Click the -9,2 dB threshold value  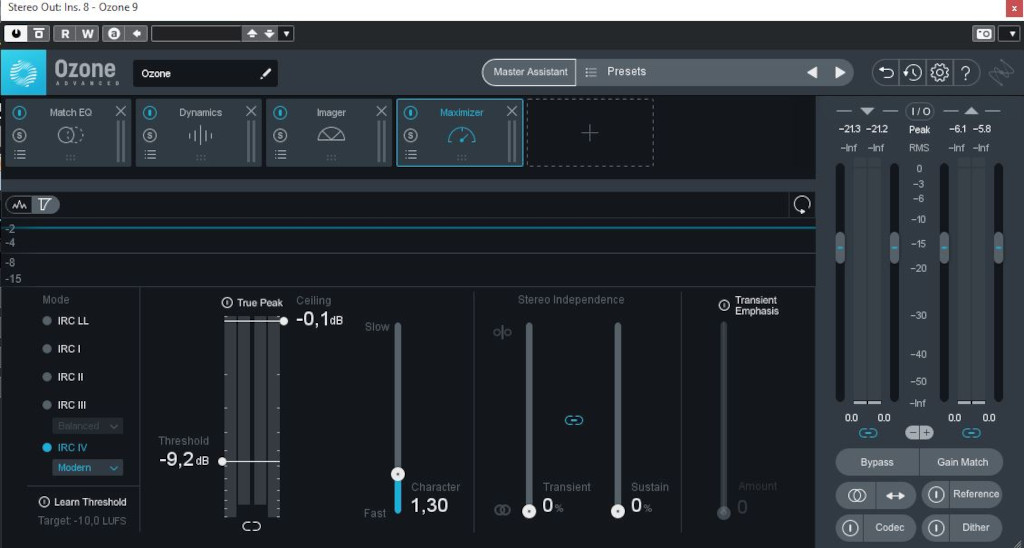(x=184, y=460)
